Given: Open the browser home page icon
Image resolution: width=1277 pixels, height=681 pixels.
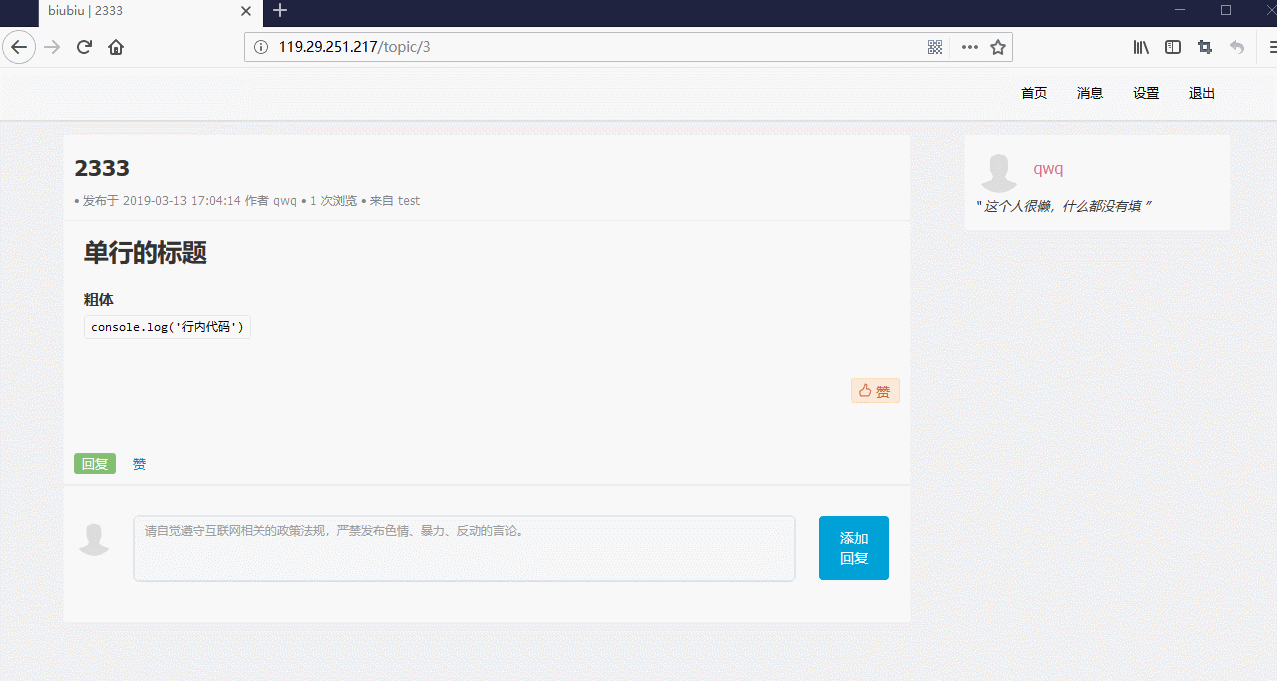Looking at the screenshot, I should 116,47.
